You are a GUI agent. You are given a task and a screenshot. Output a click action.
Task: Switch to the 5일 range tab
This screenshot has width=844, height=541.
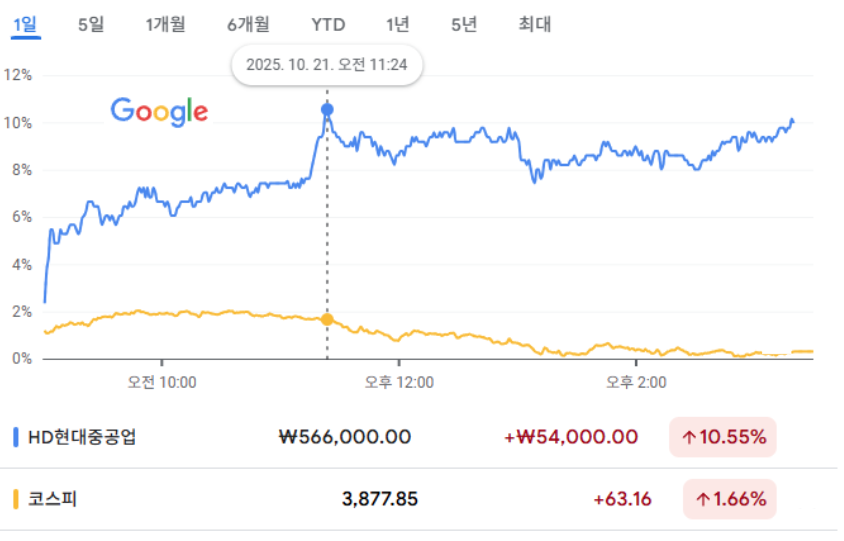coord(91,25)
